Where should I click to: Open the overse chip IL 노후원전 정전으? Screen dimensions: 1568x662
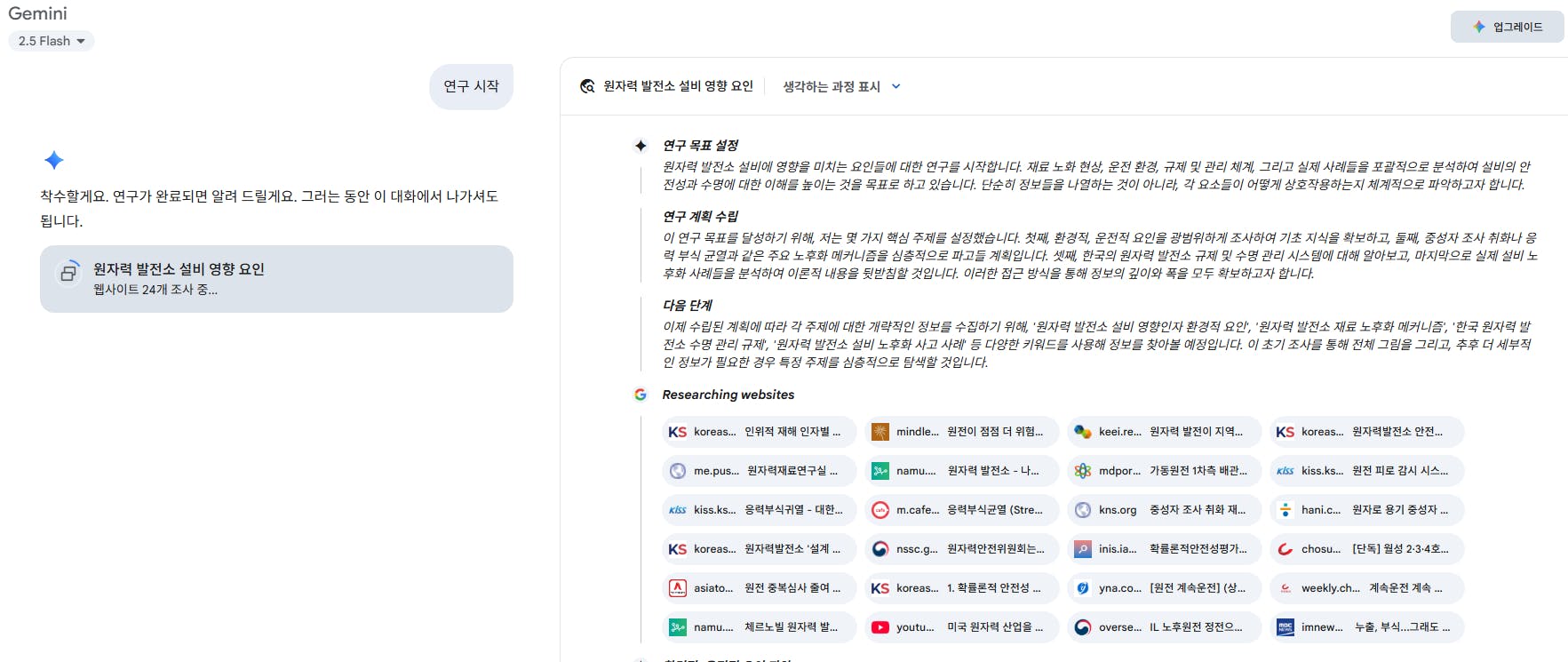(x=1164, y=627)
